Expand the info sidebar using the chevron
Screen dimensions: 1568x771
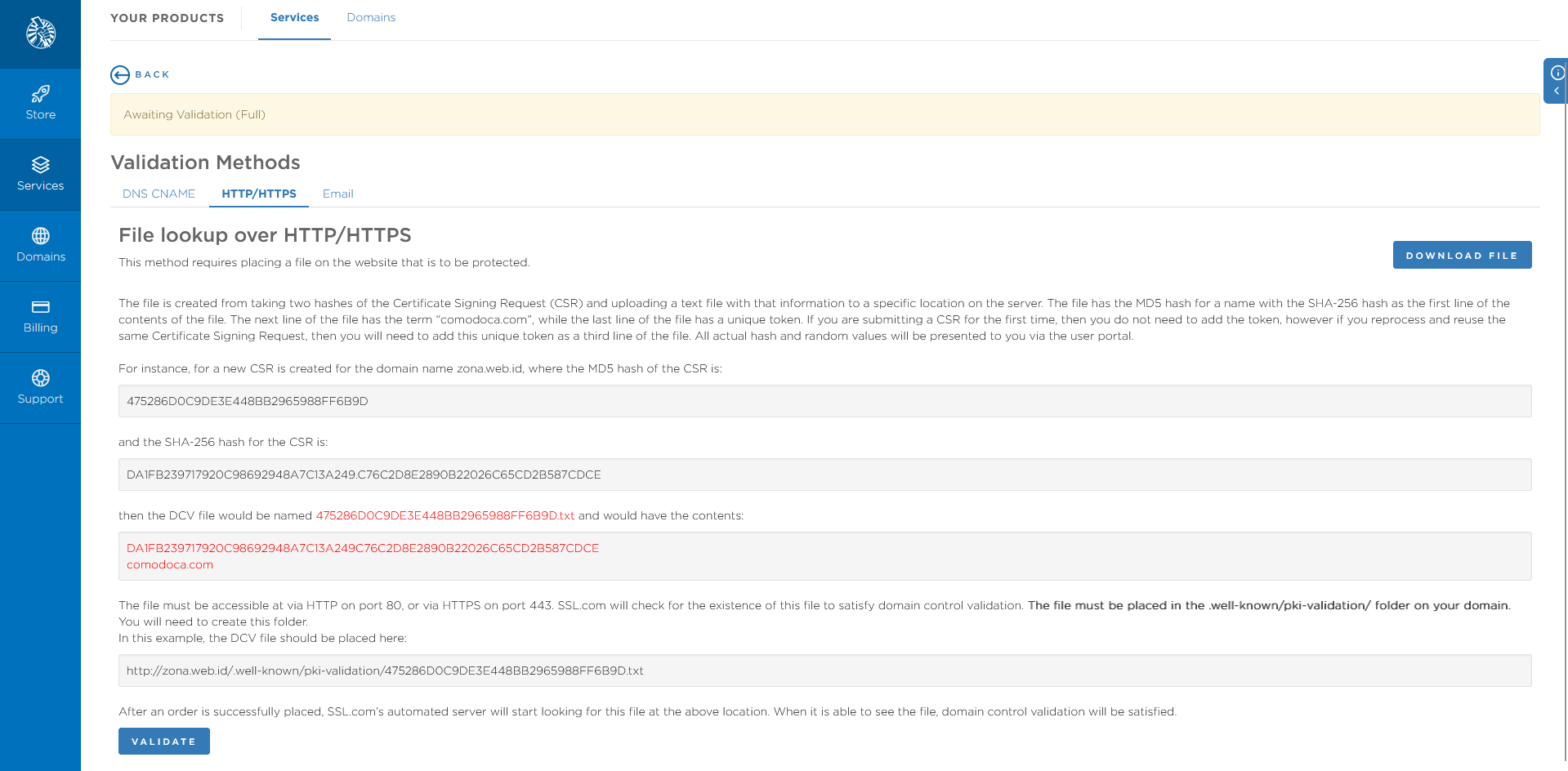1556,91
